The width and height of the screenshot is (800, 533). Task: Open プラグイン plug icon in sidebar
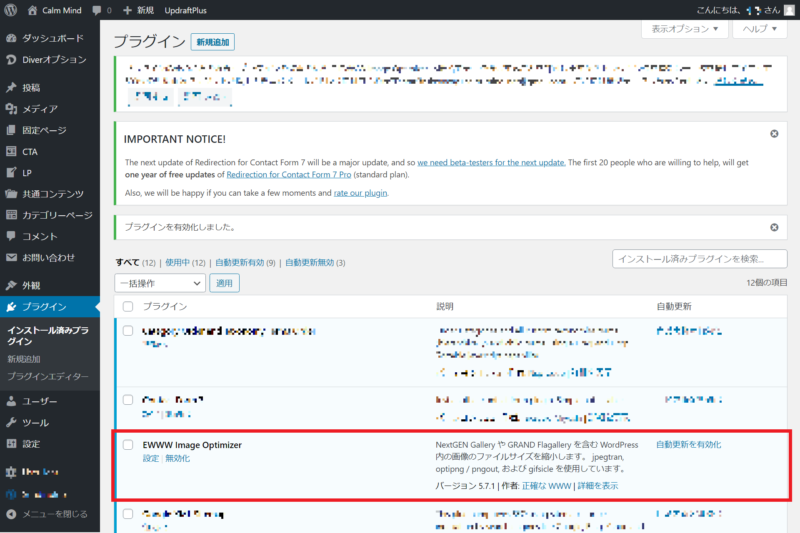[x=11, y=307]
